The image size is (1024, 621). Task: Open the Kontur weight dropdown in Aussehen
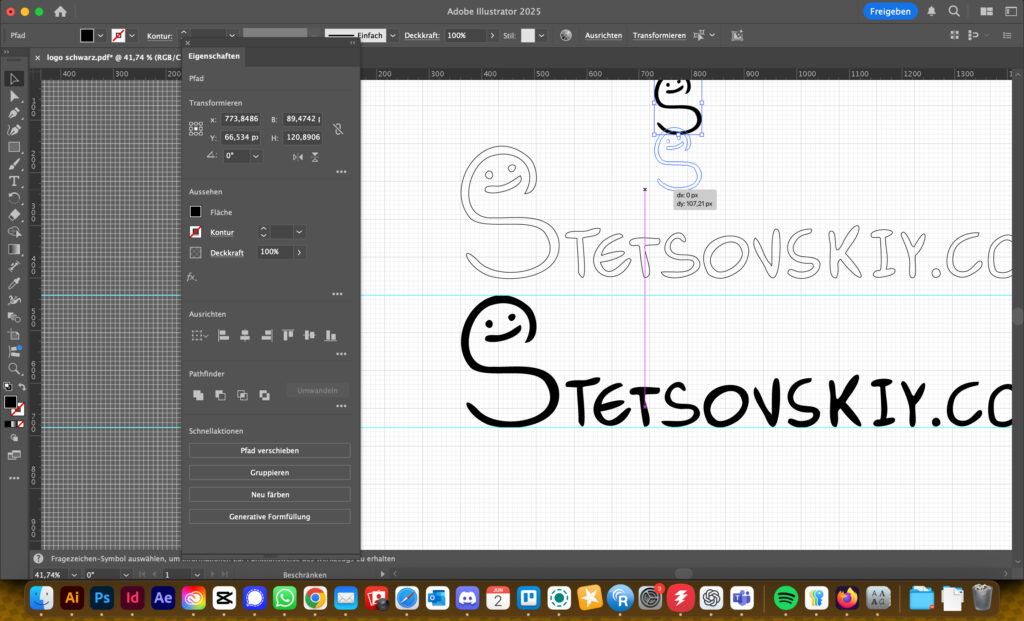[x=299, y=232]
